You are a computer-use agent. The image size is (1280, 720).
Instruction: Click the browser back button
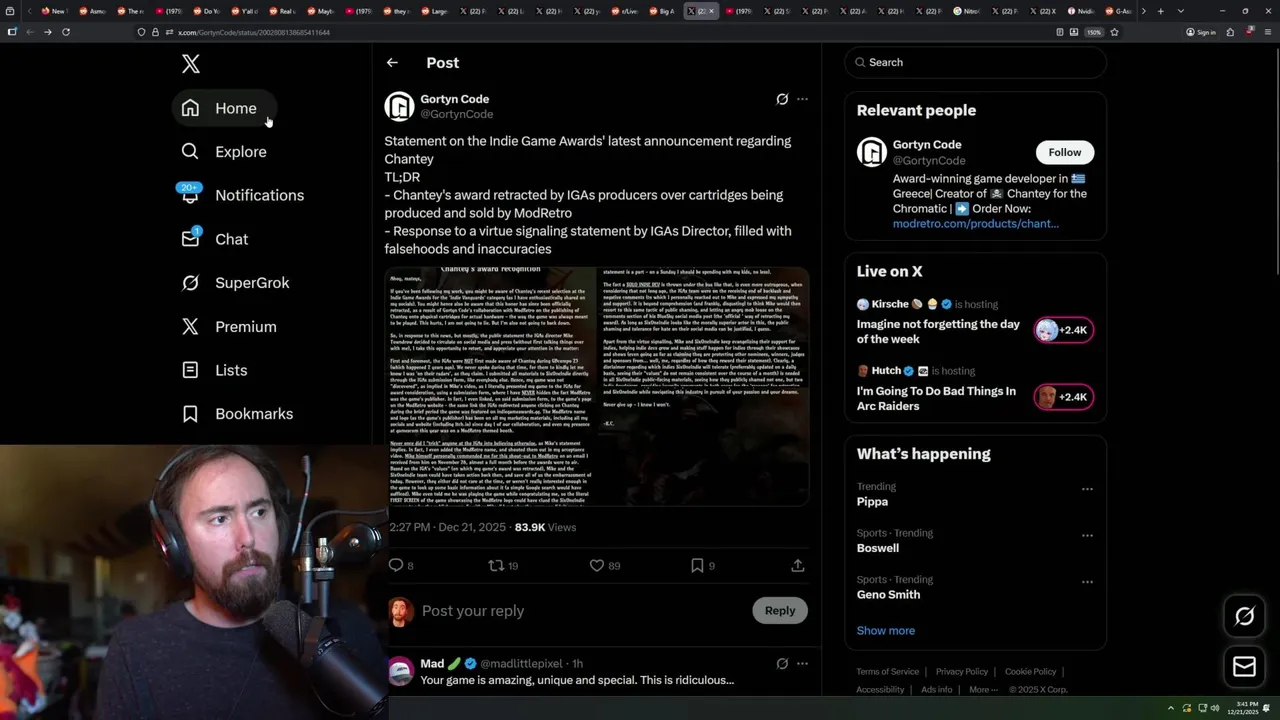pos(30,32)
